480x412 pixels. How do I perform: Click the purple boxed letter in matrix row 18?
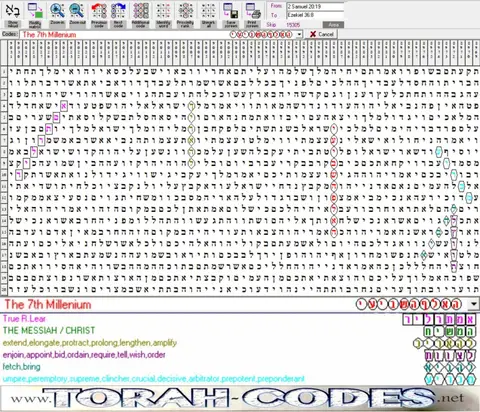[454, 266]
